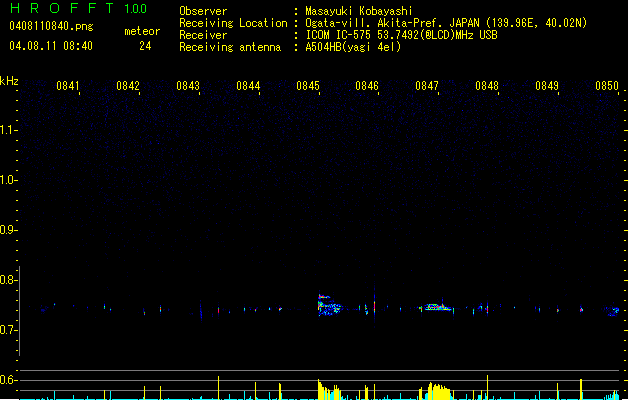
Task: Click the 0847 time marker
Action: (x=427, y=86)
